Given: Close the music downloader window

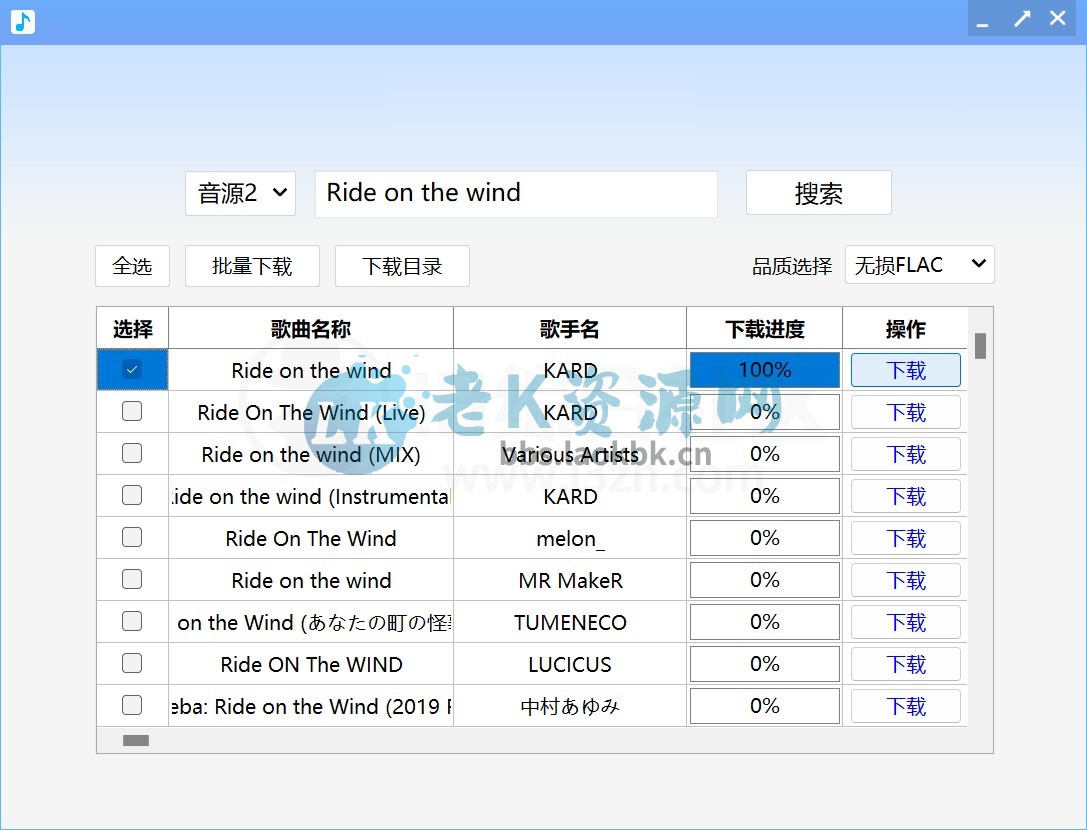Looking at the screenshot, I should tap(1058, 19).
